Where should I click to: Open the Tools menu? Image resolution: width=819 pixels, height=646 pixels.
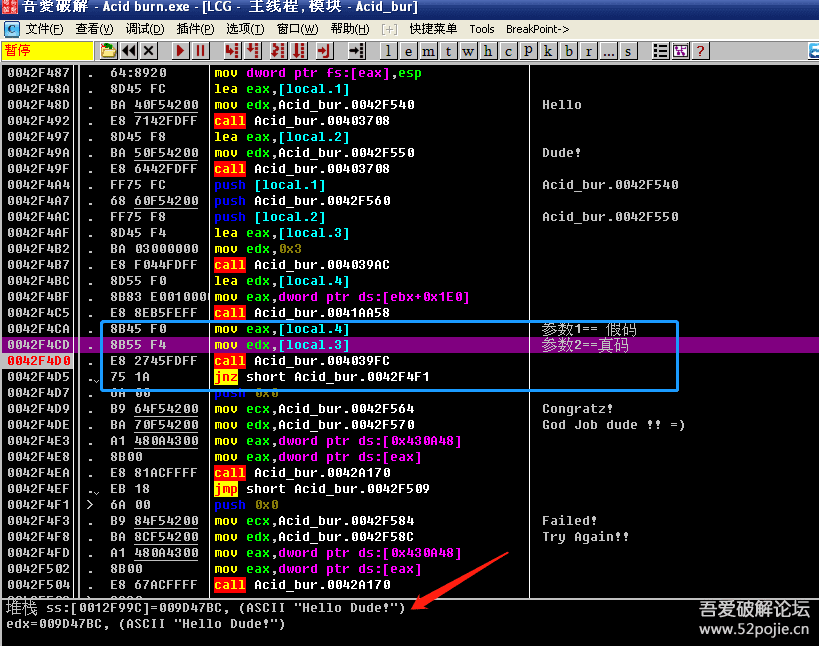pyautogui.click(x=481, y=29)
